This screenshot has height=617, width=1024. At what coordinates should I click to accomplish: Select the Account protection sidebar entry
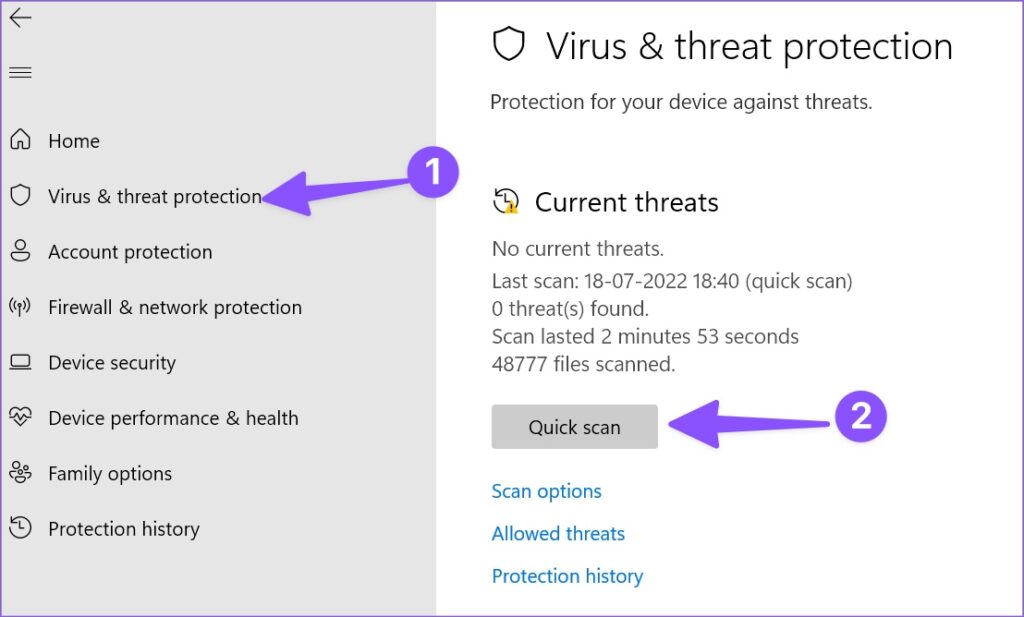(130, 252)
